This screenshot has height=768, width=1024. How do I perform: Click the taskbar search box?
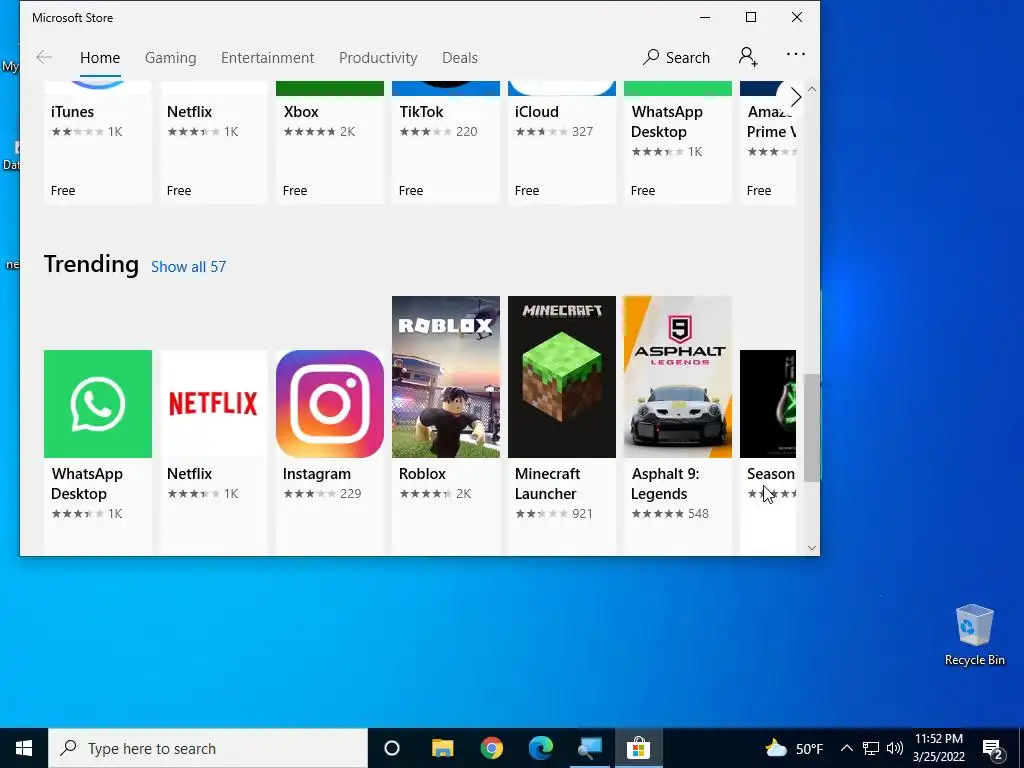point(208,748)
